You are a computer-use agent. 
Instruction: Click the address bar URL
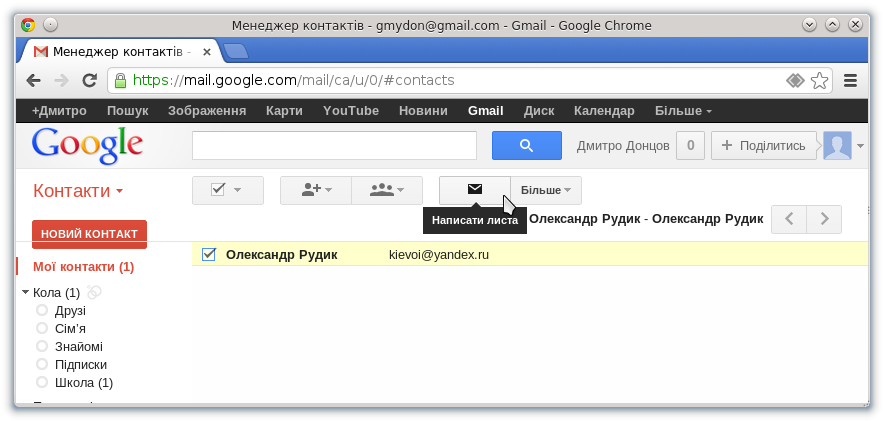pos(293,80)
